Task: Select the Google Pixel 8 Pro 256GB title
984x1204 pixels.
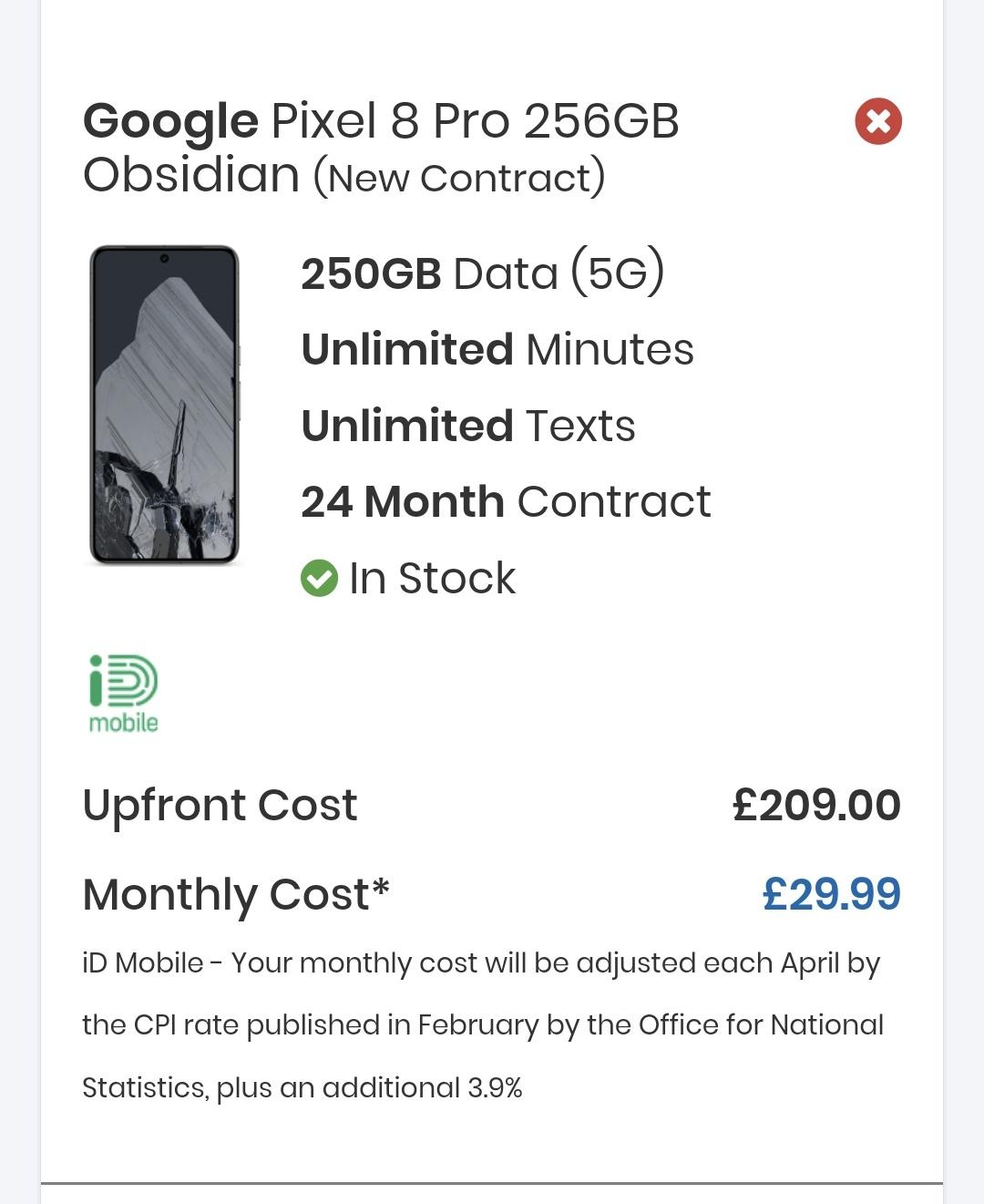Action: pyautogui.click(x=381, y=121)
